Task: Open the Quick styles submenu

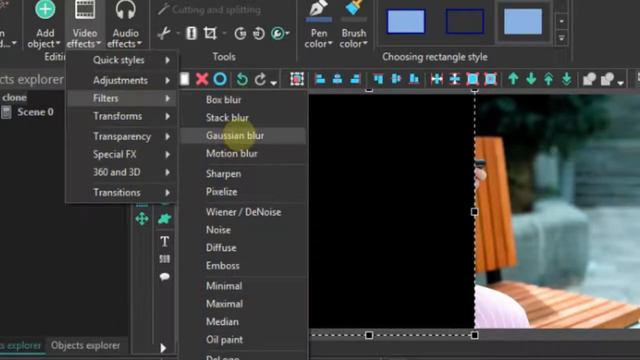Action: point(122,60)
